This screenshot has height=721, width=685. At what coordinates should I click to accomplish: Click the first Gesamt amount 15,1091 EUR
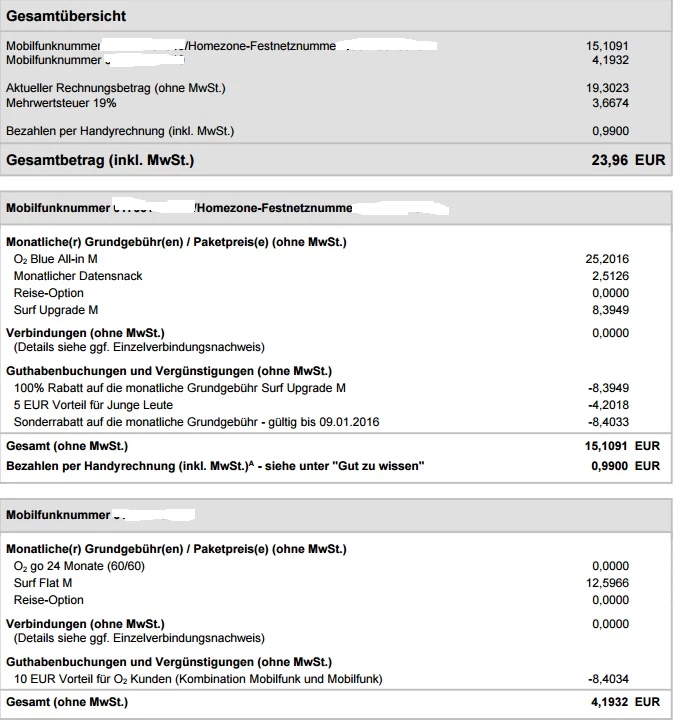622,446
